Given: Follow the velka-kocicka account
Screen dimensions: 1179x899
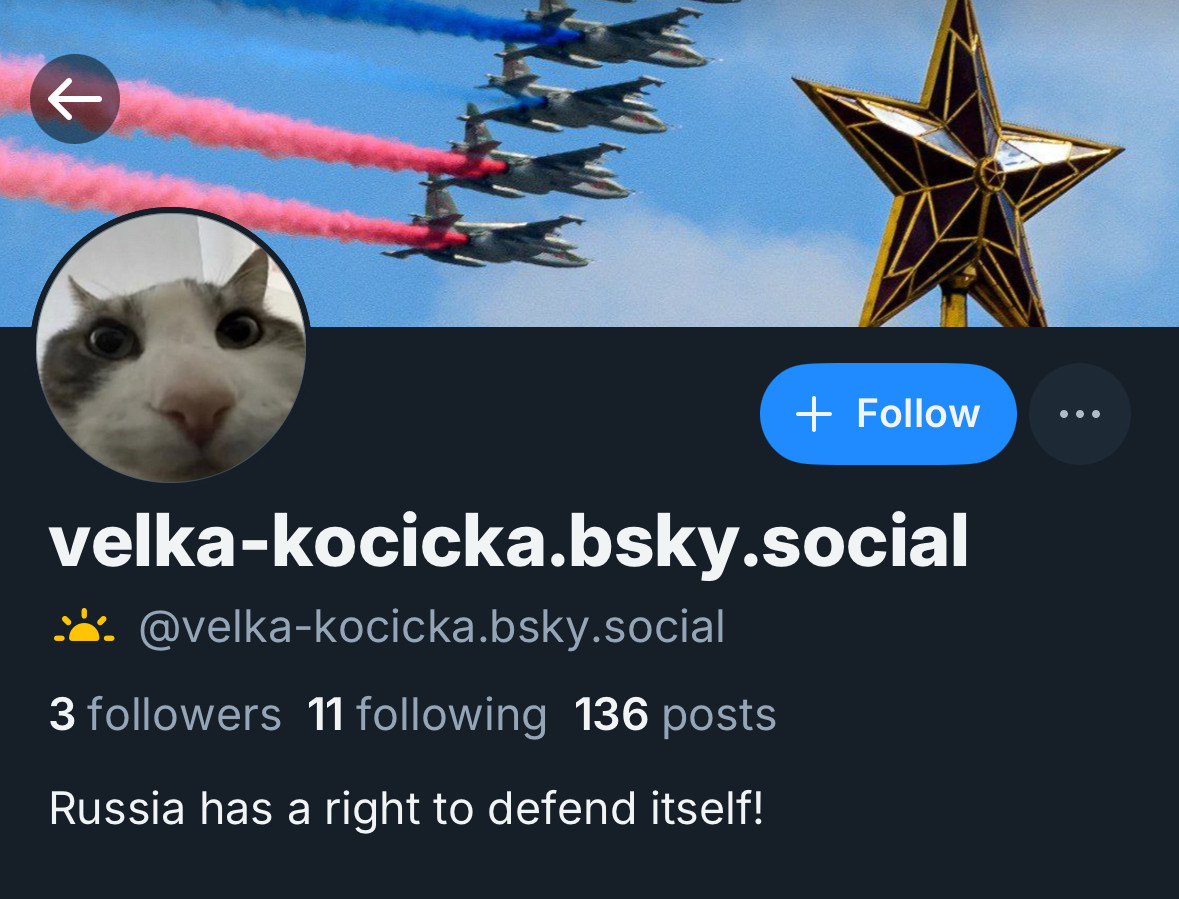Looking at the screenshot, I should 888,413.
